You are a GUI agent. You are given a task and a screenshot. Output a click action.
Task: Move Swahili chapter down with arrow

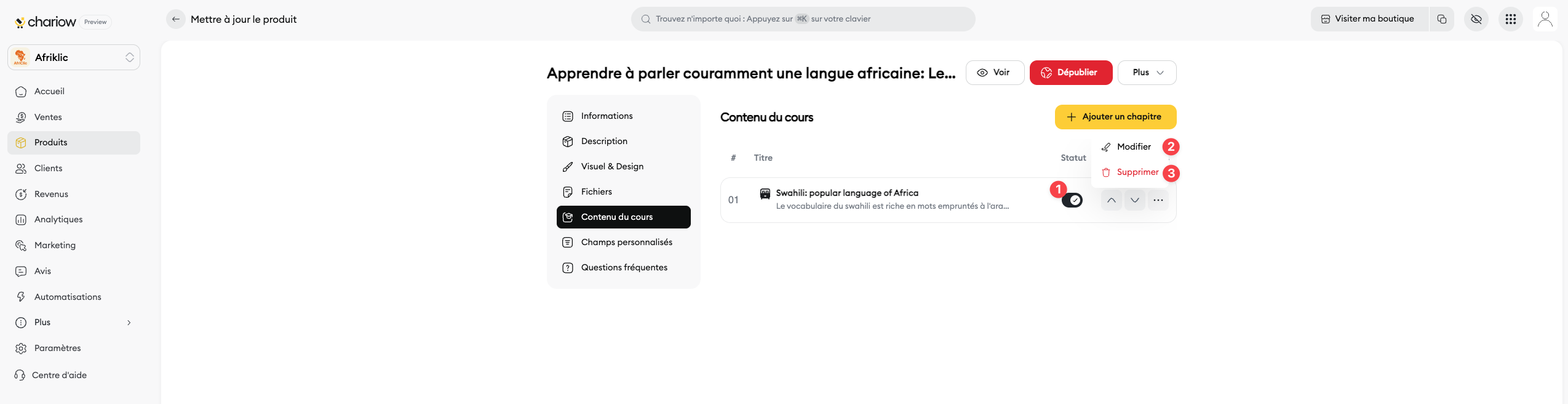(1134, 200)
